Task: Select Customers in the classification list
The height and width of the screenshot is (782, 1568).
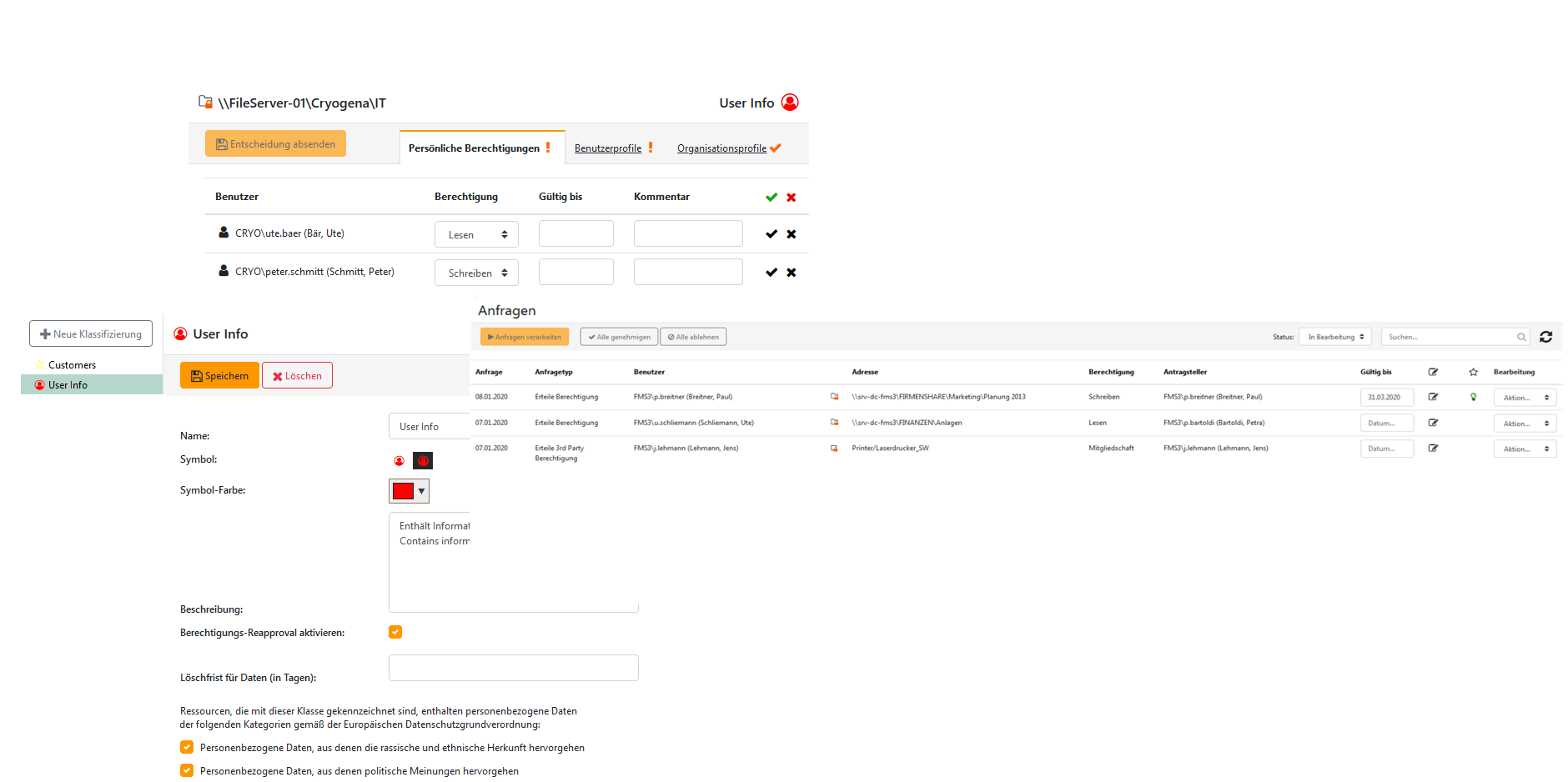Action: 72,365
